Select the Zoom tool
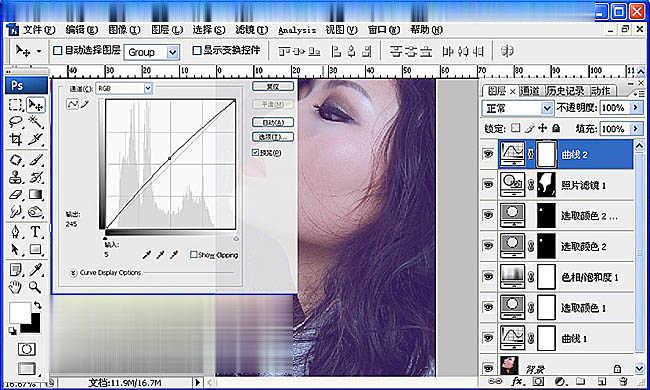Screen dimensions: 650x390 pyautogui.click(x=36, y=287)
